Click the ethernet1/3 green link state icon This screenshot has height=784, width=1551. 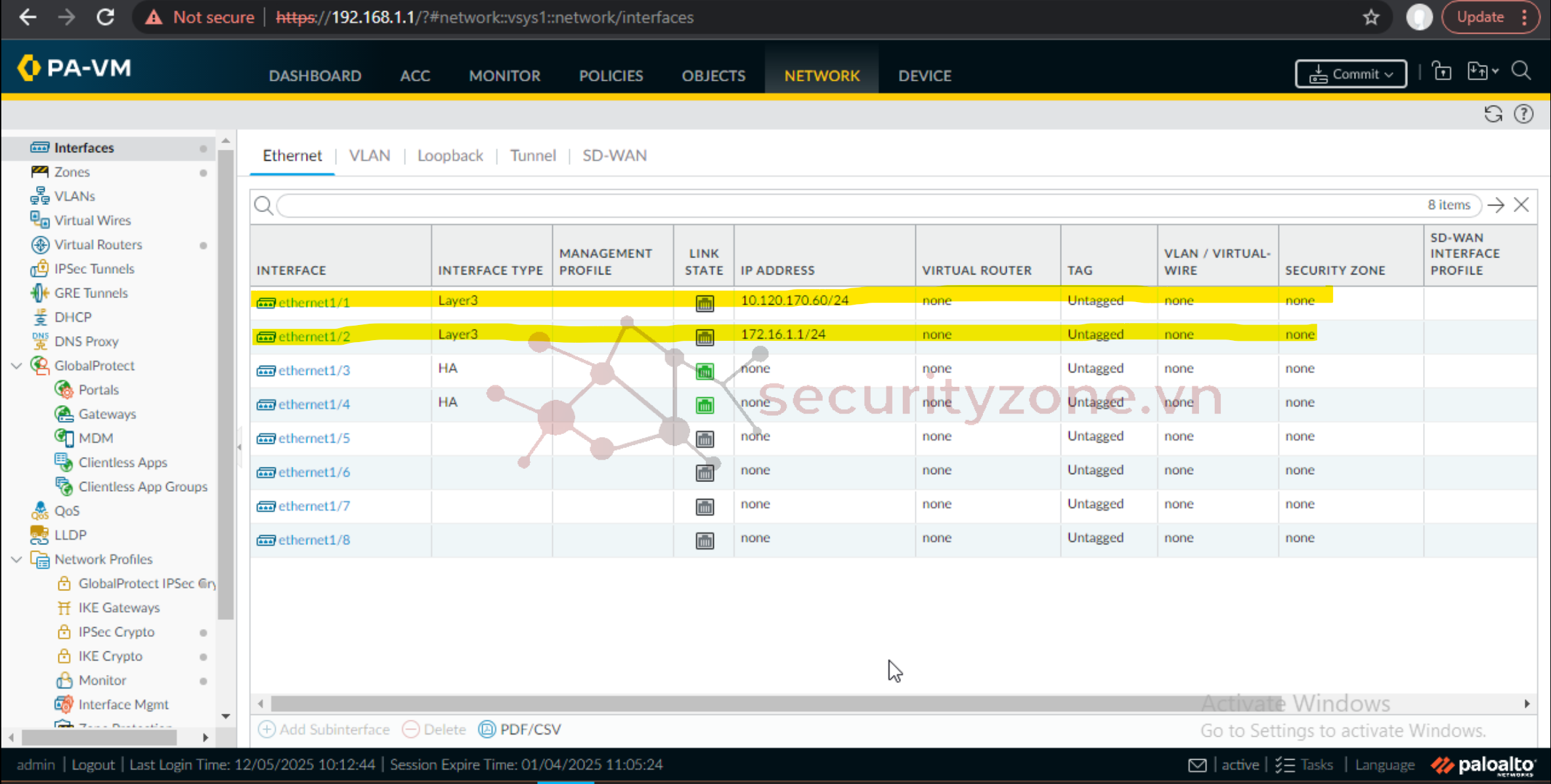click(704, 371)
